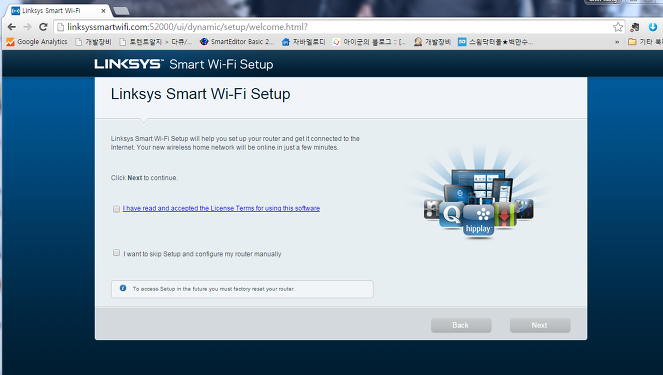Click the browser forward arrow
Screen dimensions: 663x375
click(27, 27)
